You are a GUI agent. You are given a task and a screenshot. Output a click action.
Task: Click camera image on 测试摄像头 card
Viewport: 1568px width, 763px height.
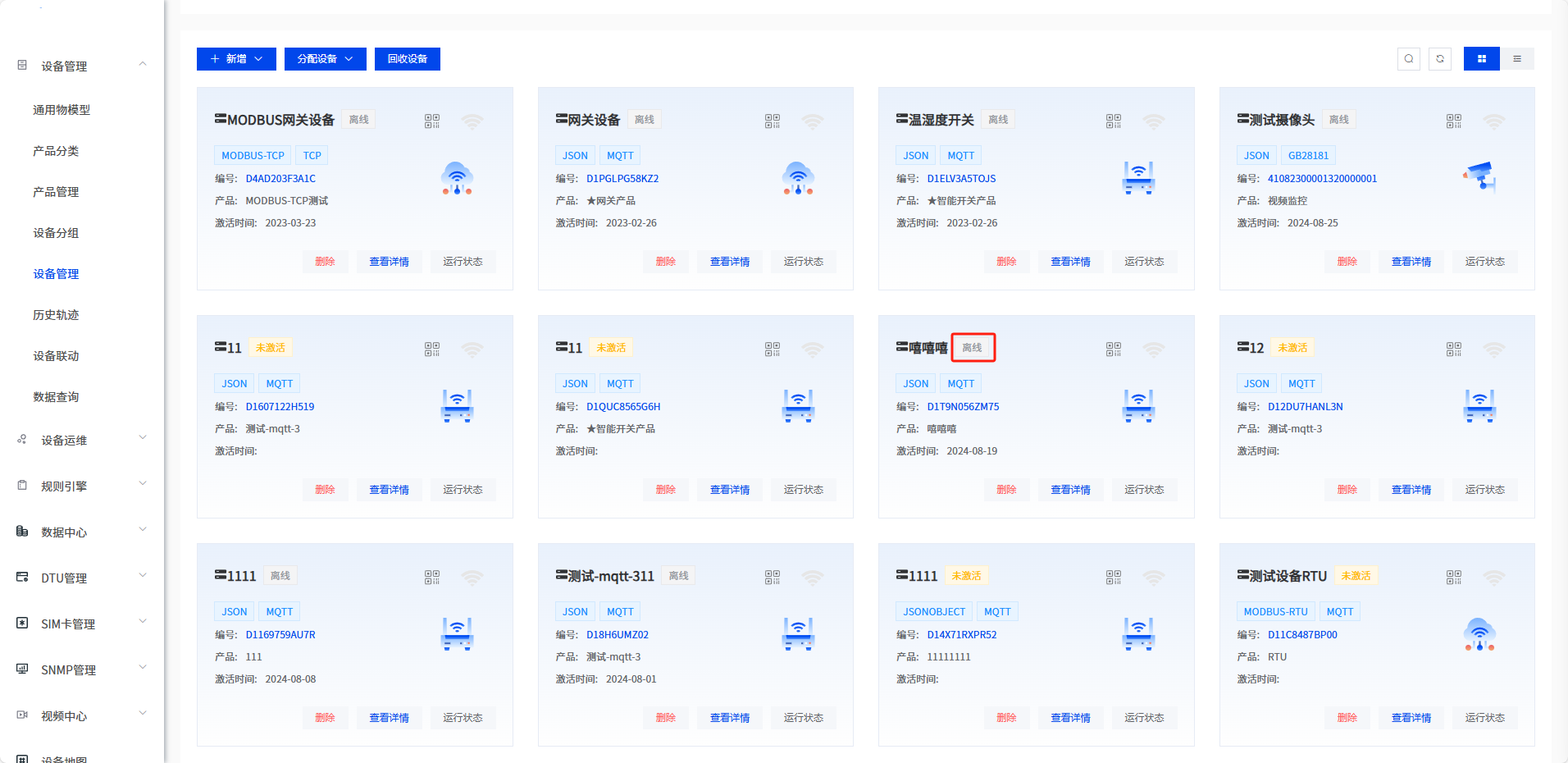click(1480, 176)
